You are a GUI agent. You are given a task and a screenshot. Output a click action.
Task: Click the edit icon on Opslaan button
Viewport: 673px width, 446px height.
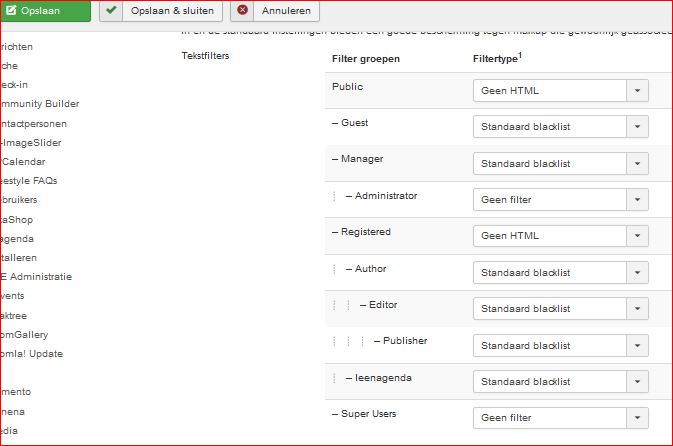11,10
